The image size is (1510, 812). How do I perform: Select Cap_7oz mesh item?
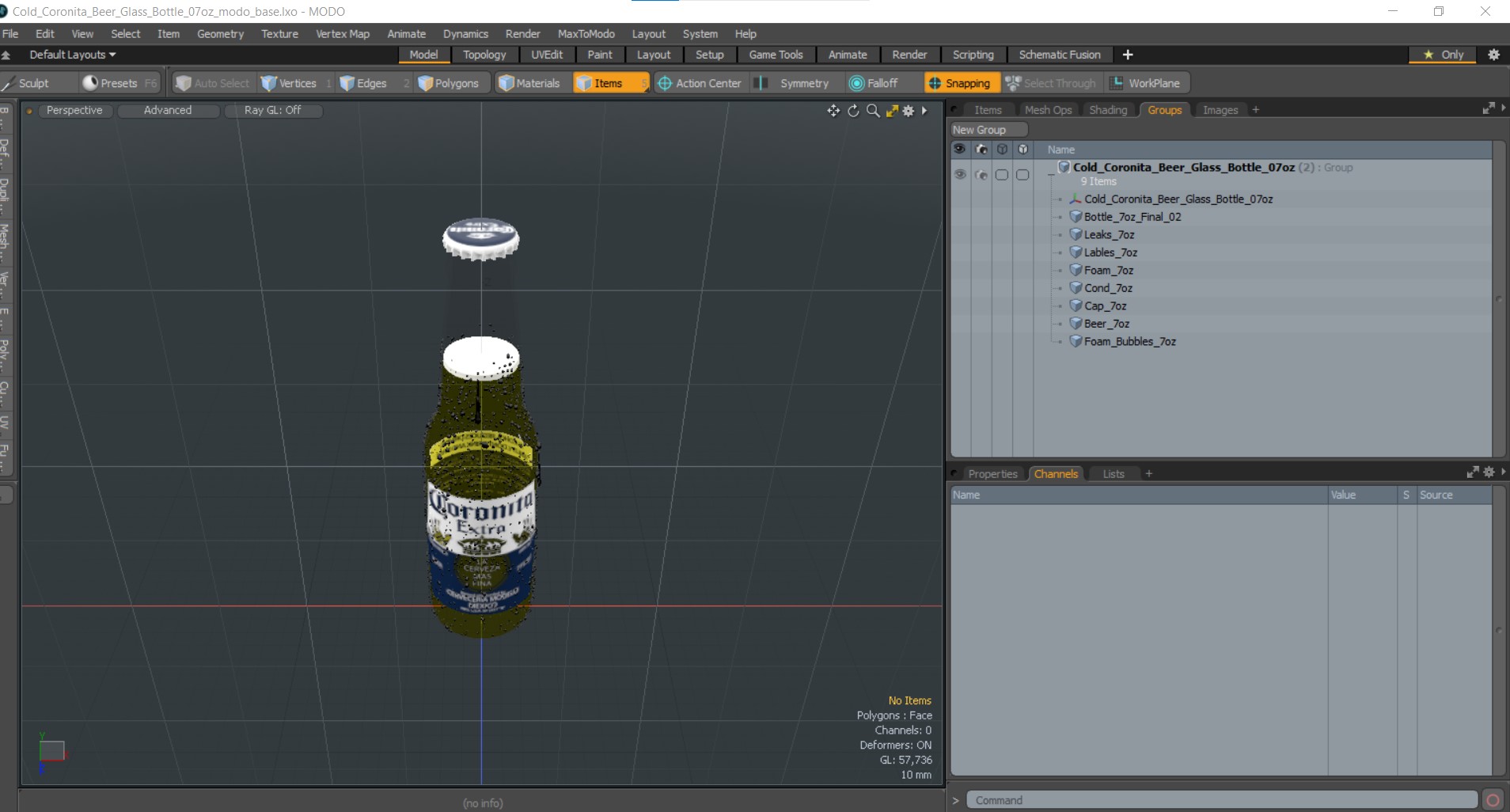pyautogui.click(x=1105, y=305)
